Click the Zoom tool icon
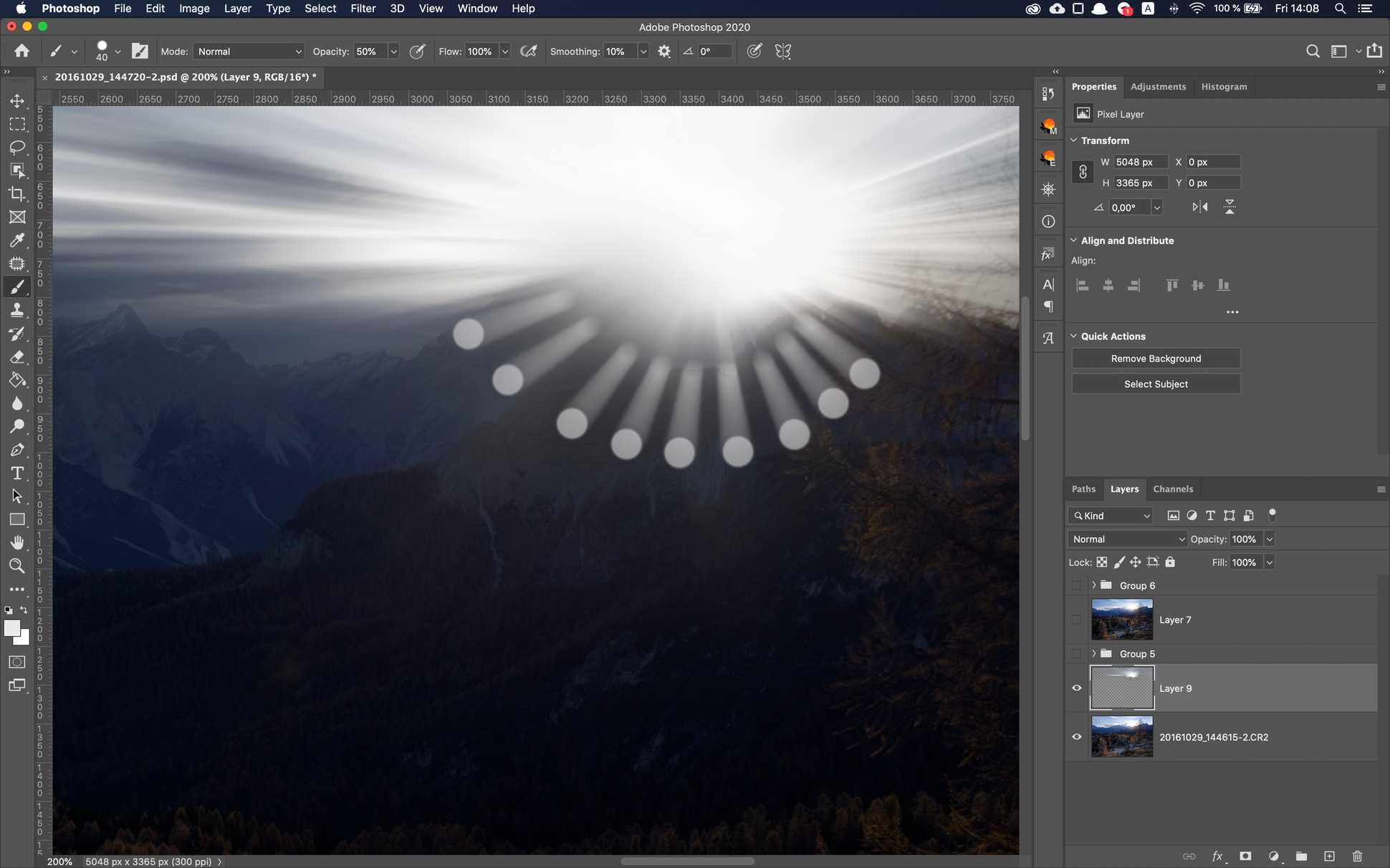The height and width of the screenshot is (868, 1390). pyautogui.click(x=18, y=566)
